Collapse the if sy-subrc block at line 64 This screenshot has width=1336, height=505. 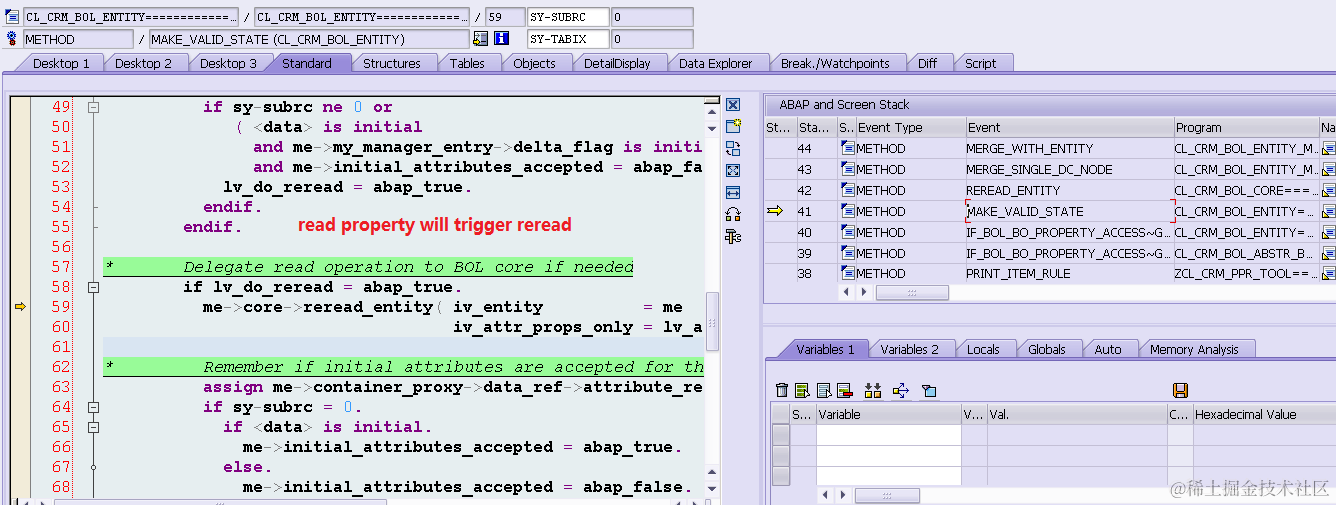[x=93, y=407]
